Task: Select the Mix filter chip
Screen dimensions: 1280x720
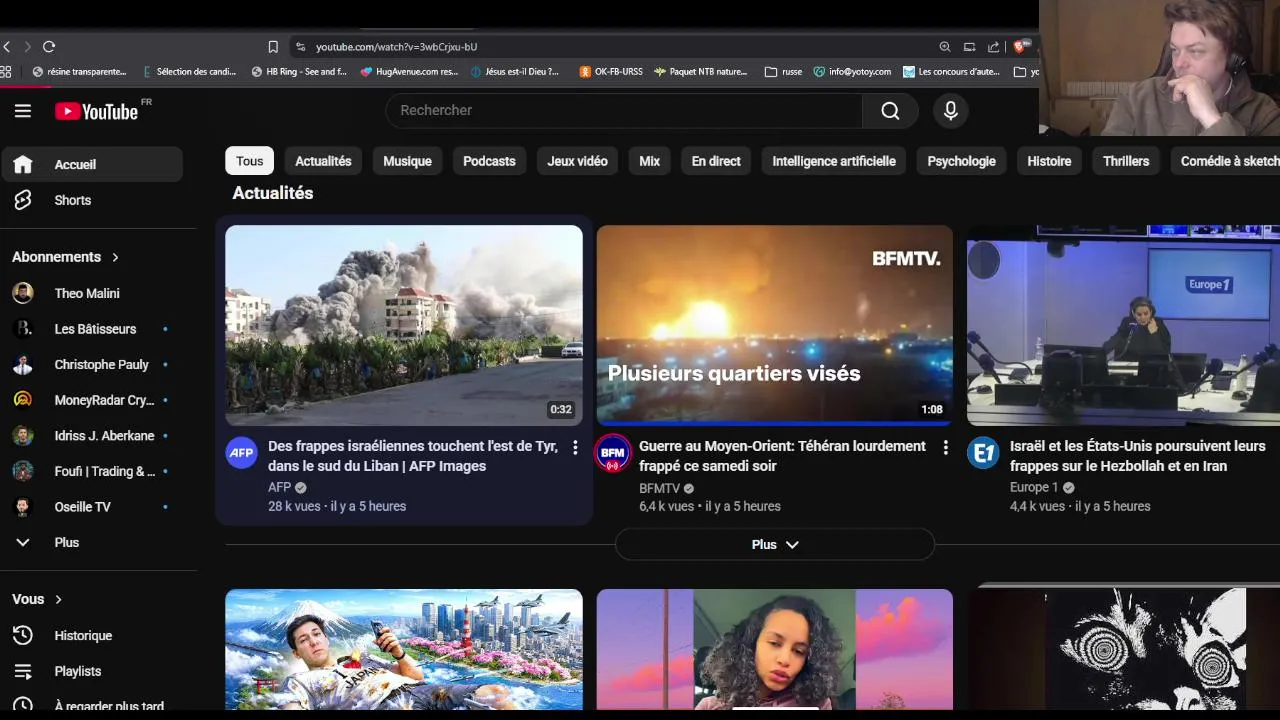Action: click(650, 161)
